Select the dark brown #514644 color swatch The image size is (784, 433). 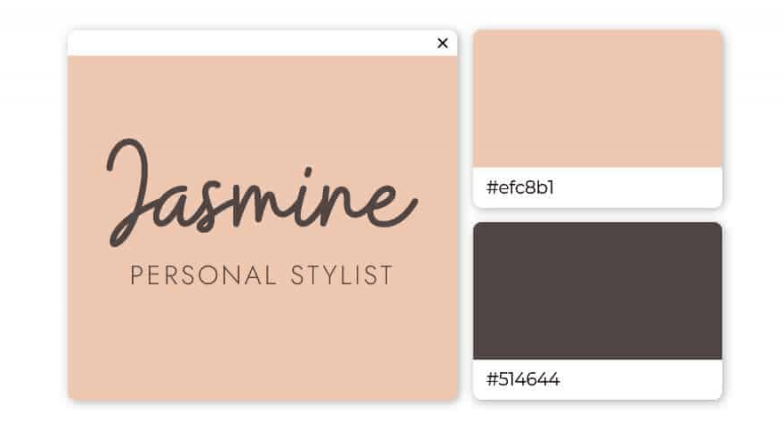[x=598, y=290]
